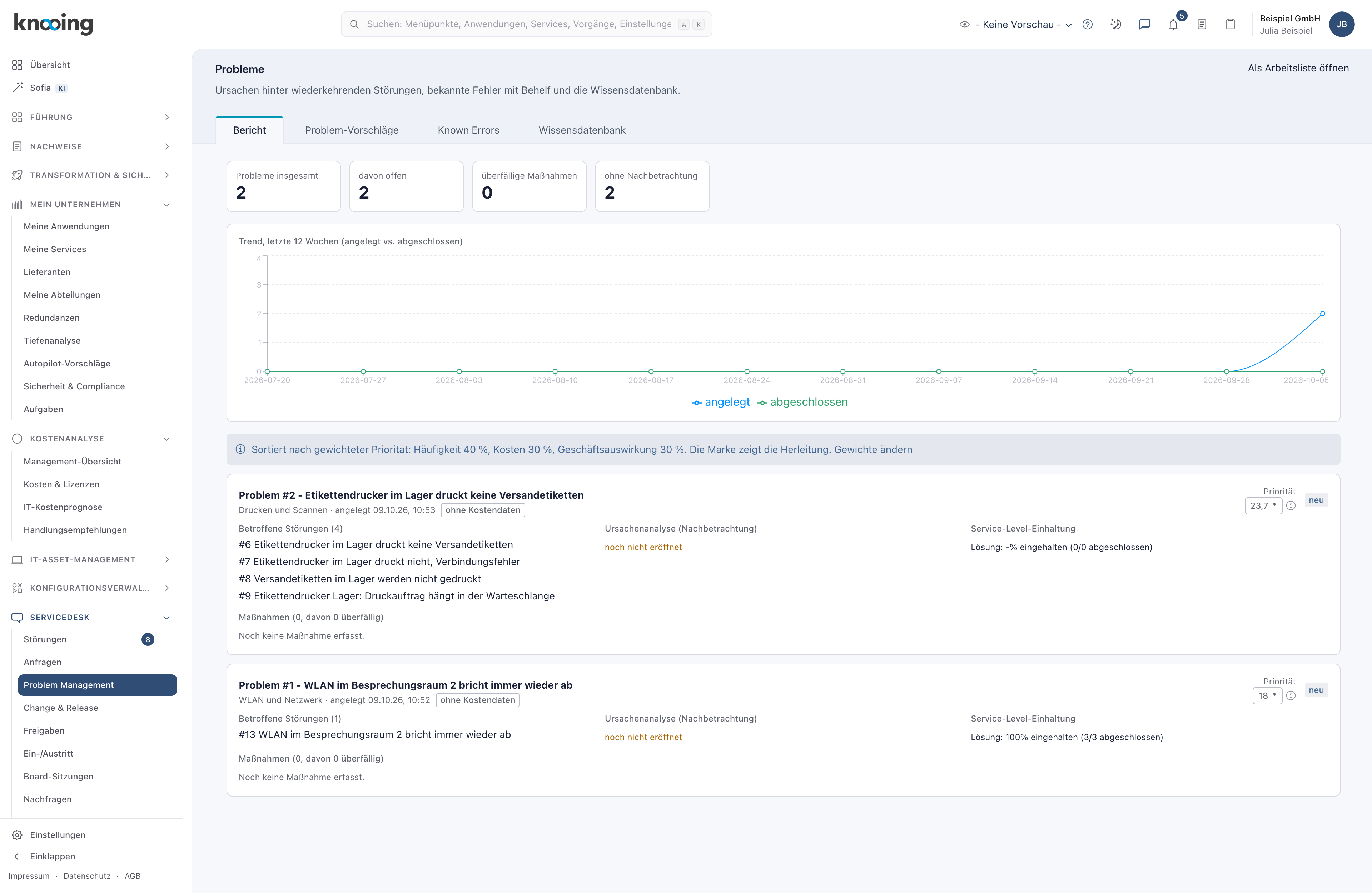Viewport: 1372px width, 893px height.
Task: Open the Keine Vorschau dropdown
Action: [x=1016, y=24]
